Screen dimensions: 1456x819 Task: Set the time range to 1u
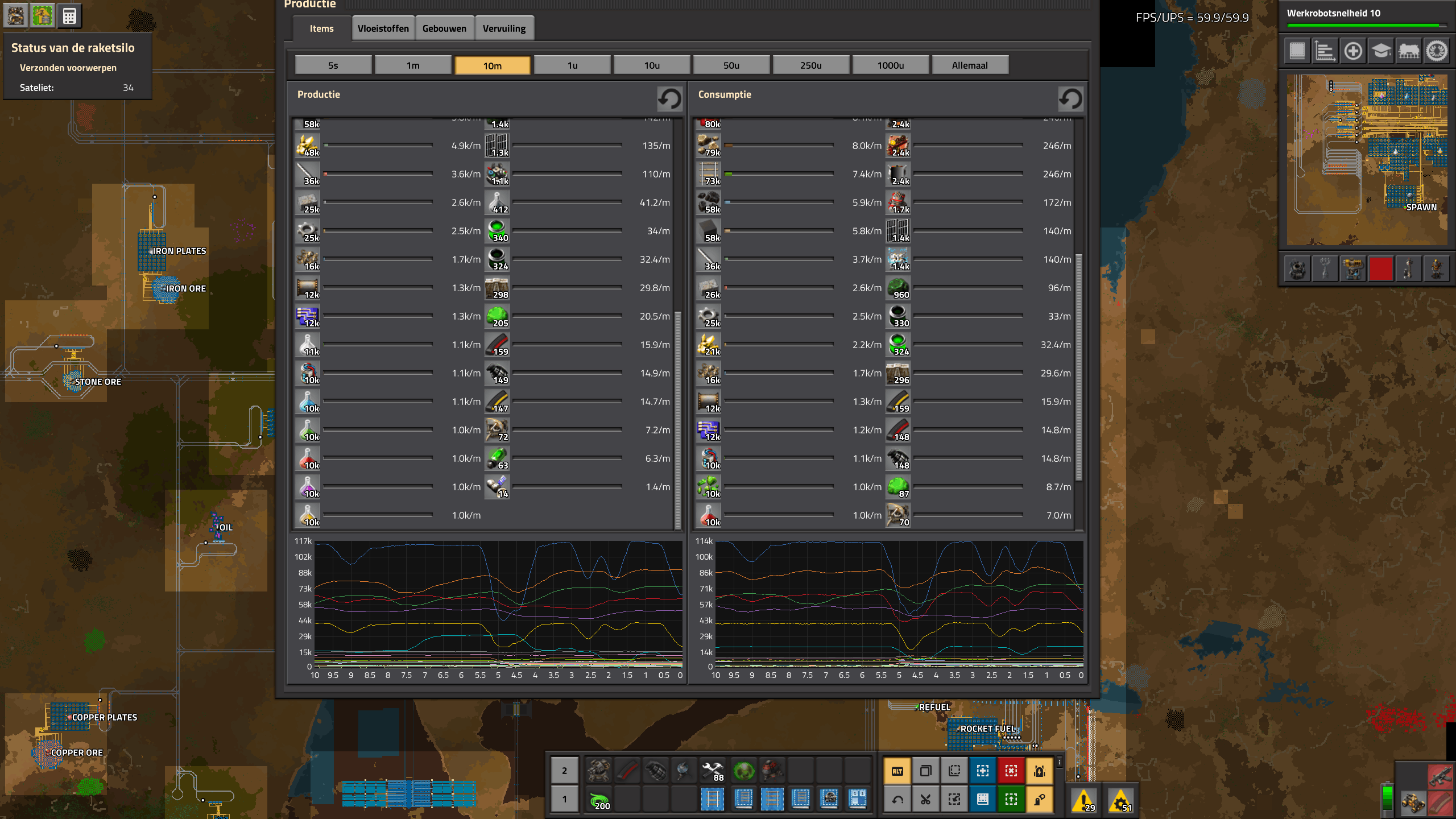pyautogui.click(x=572, y=65)
